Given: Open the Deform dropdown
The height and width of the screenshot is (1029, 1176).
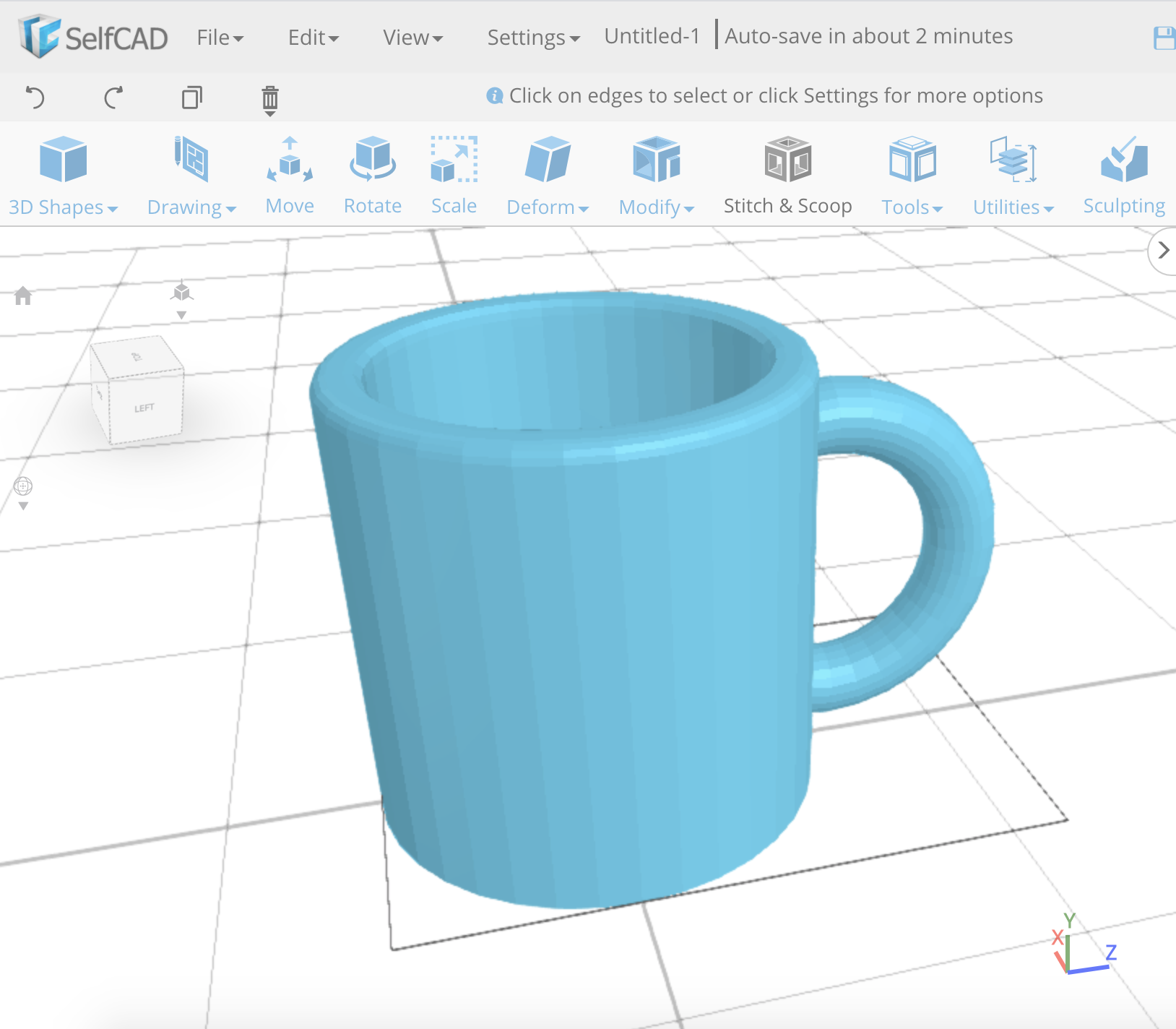Looking at the screenshot, I should click(x=548, y=176).
